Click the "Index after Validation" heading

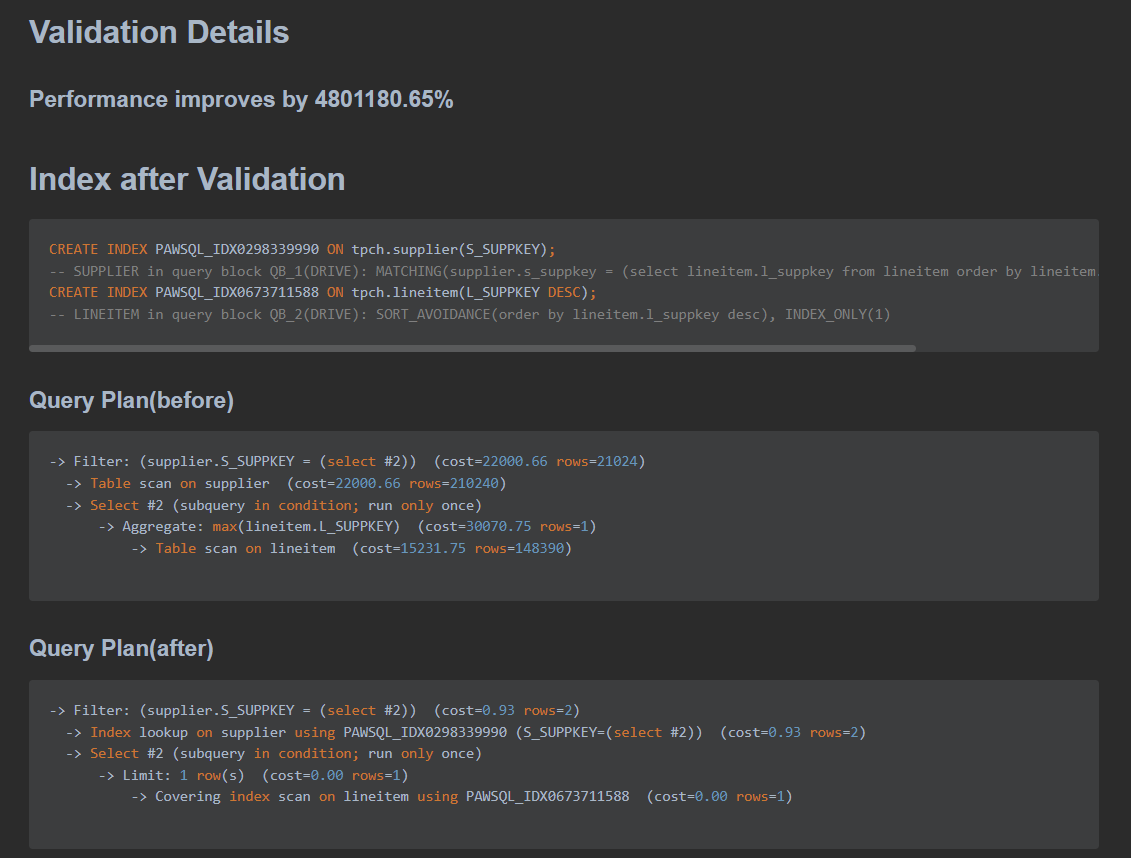point(187,179)
